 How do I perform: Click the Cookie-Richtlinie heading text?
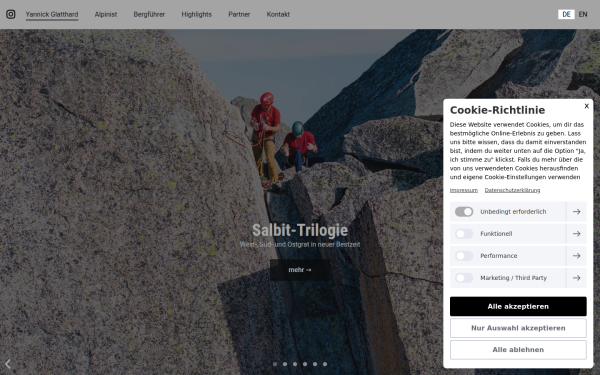click(497, 110)
